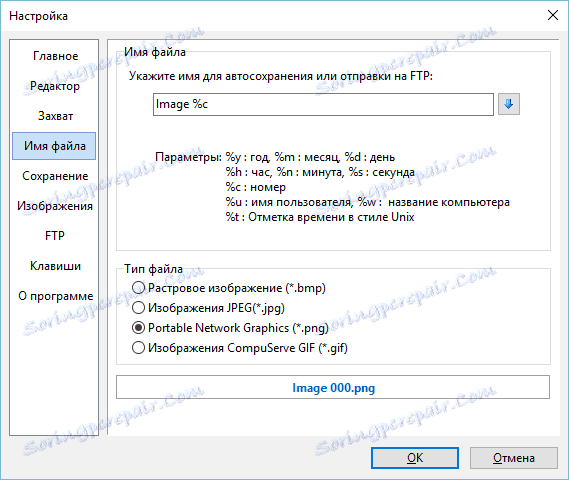The width and height of the screenshot is (569, 480).
Task: Switch to Клавиши hotkeys tab
Action: pyautogui.click(x=55, y=266)
